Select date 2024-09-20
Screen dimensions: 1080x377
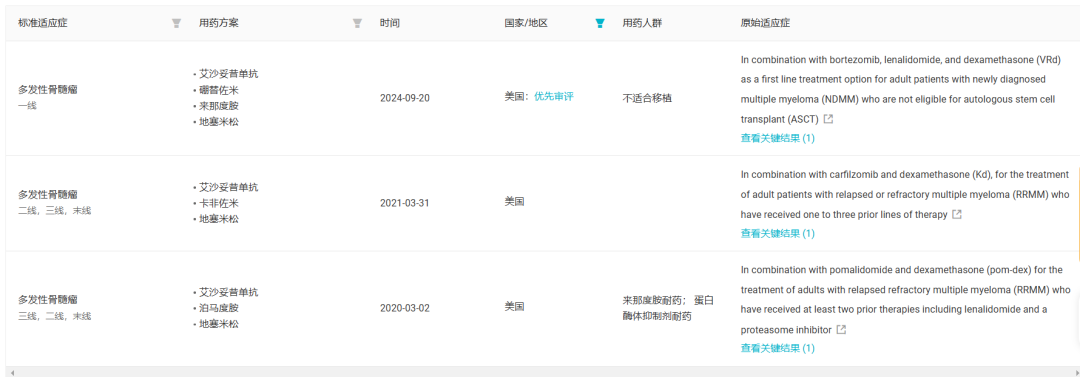405,98
